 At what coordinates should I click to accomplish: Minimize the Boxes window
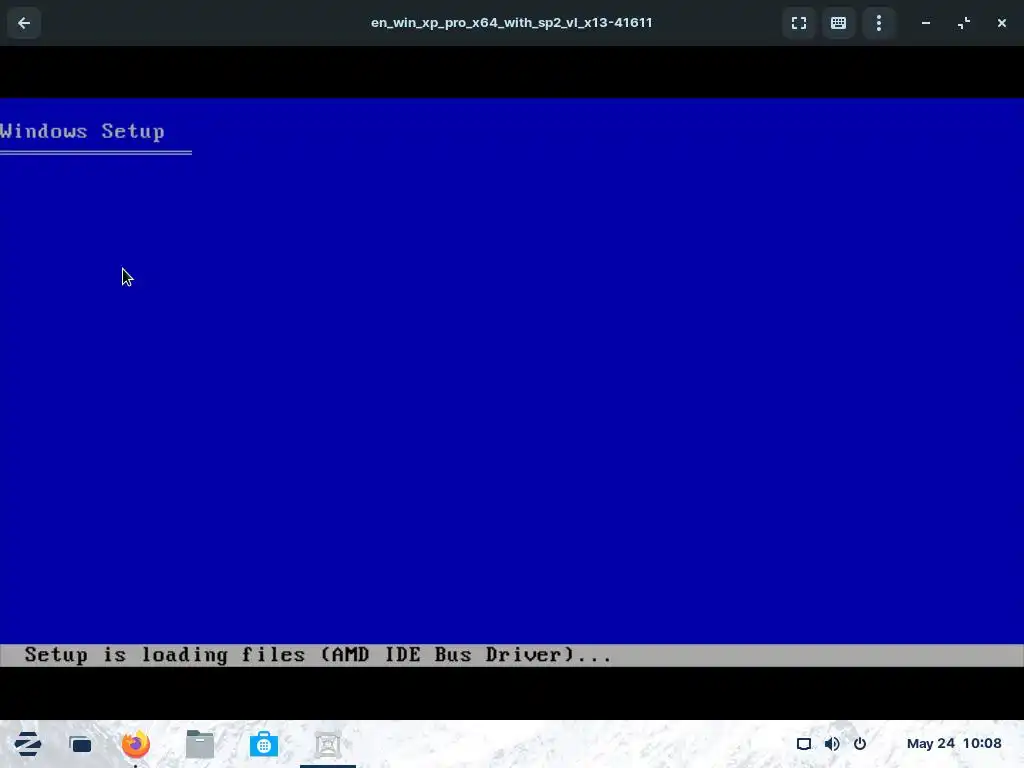tap(925, 23)
